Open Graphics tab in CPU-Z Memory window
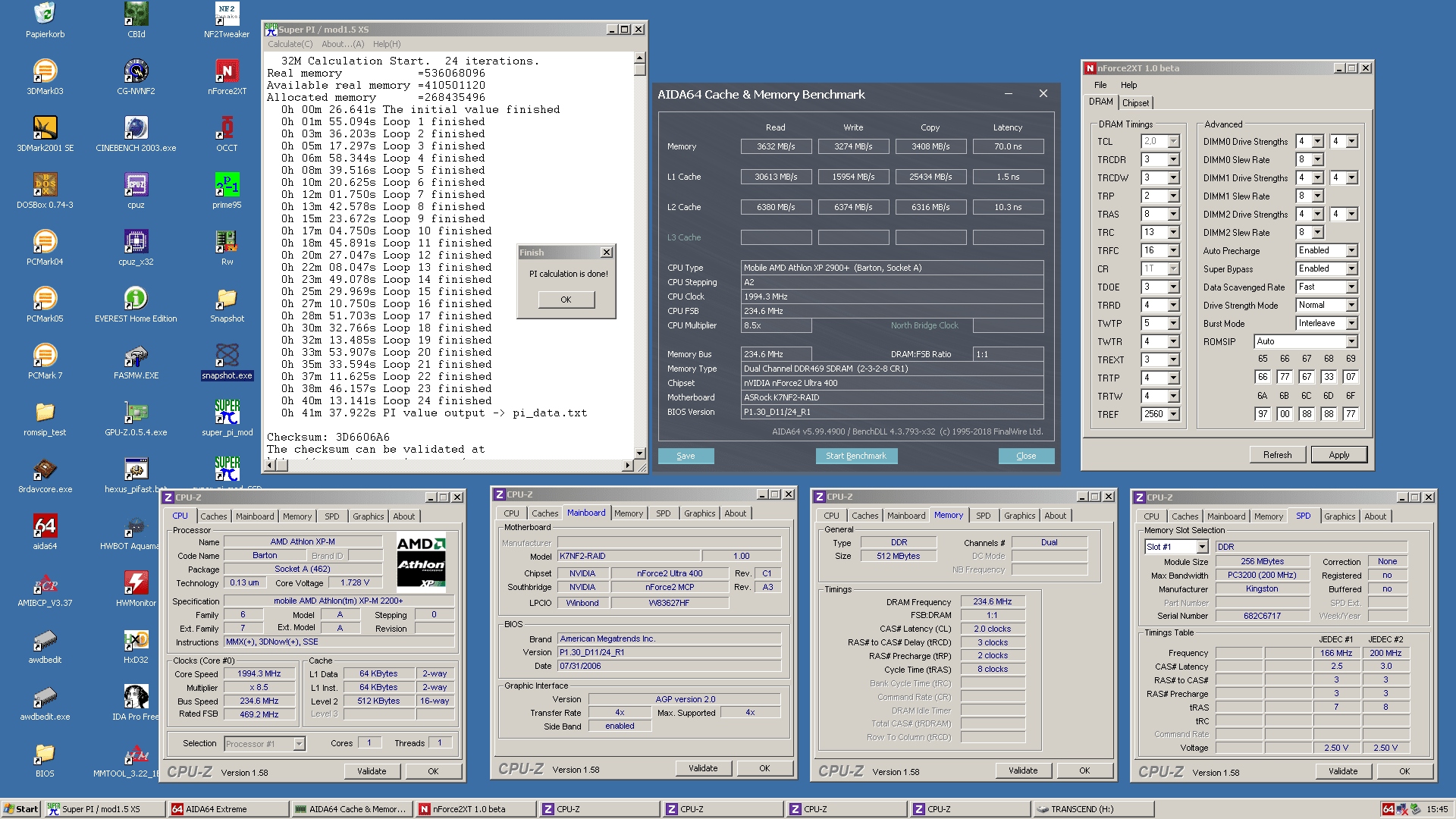 point(1019,516)
